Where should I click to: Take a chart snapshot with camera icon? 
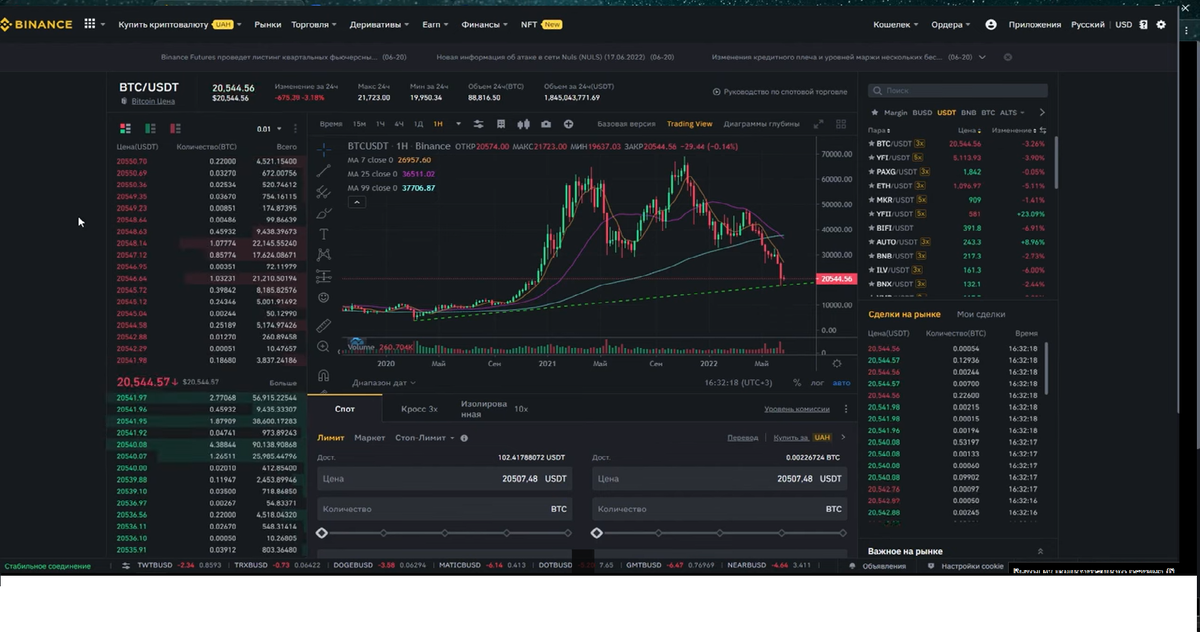[545, 124]
